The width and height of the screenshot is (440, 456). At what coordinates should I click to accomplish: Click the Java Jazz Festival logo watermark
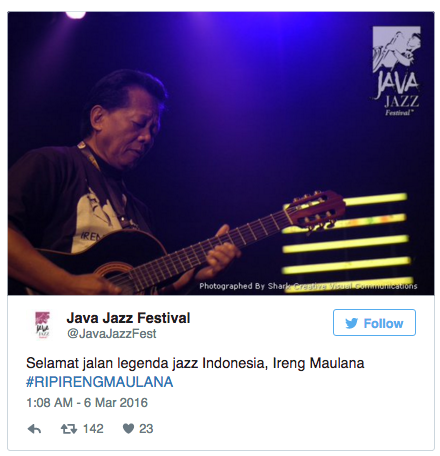click(x=397, y=71)
